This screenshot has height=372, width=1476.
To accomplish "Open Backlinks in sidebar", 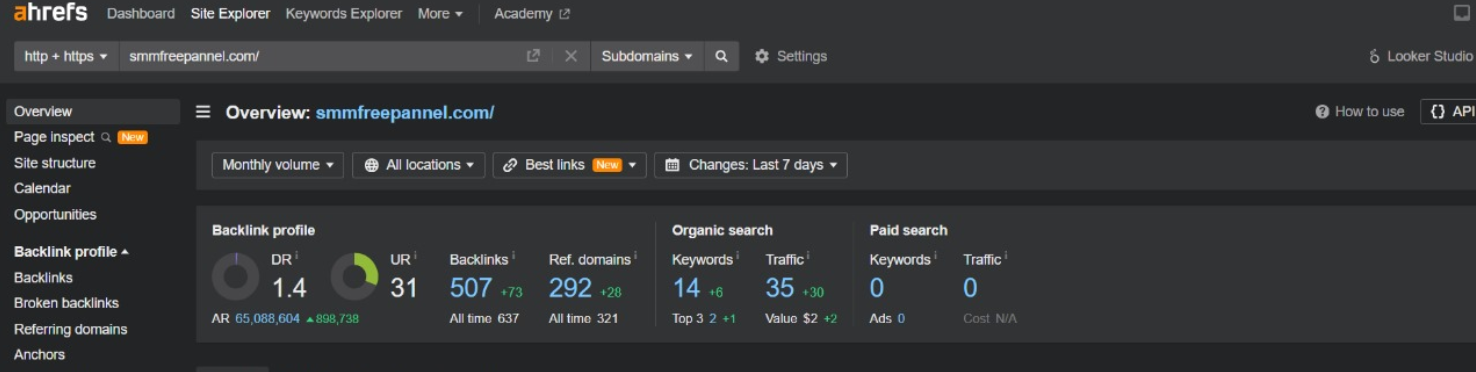I will [x=43, y=278].
